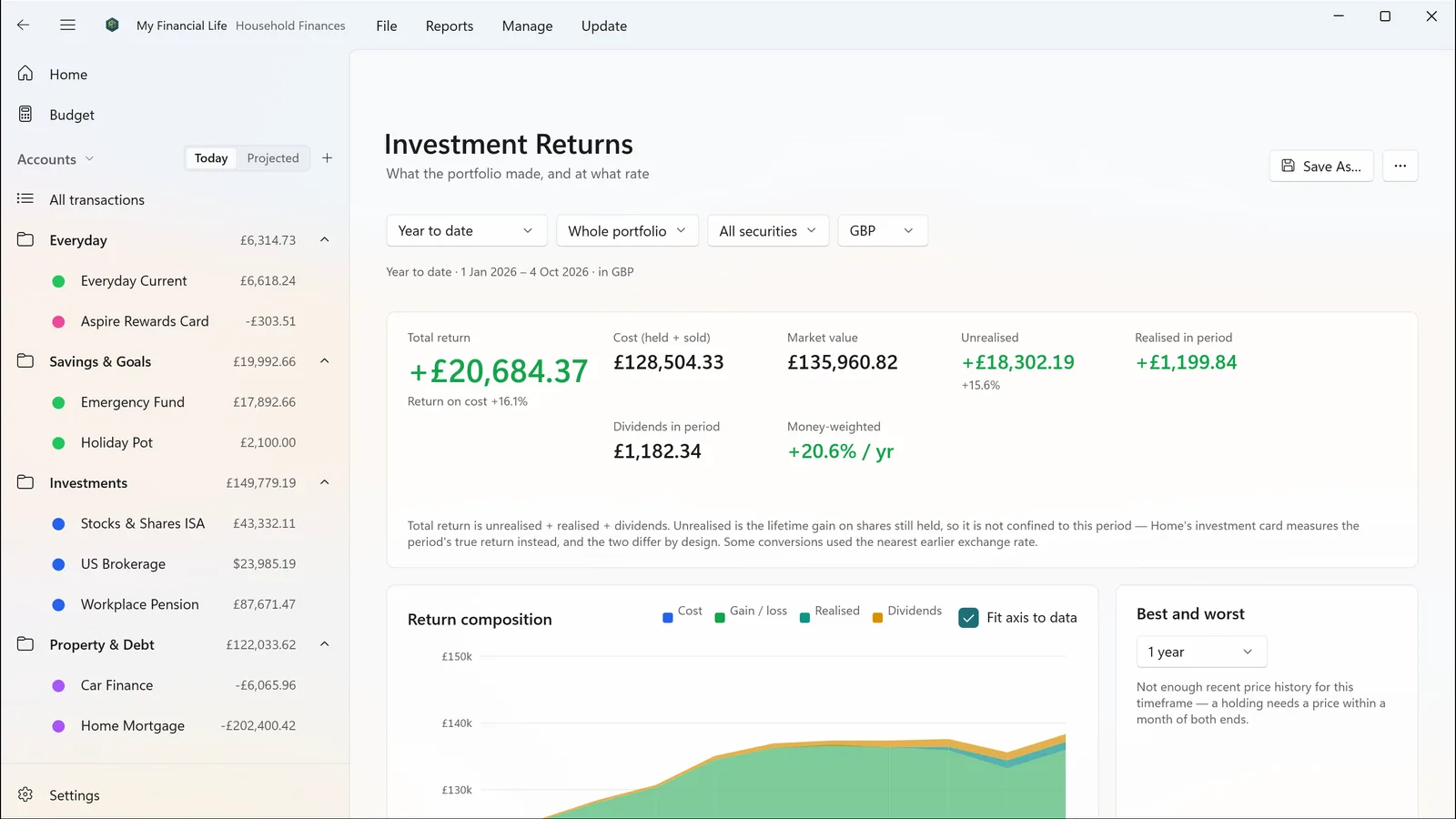
Task: Open the File menu
Action: [x=387, y=25]
